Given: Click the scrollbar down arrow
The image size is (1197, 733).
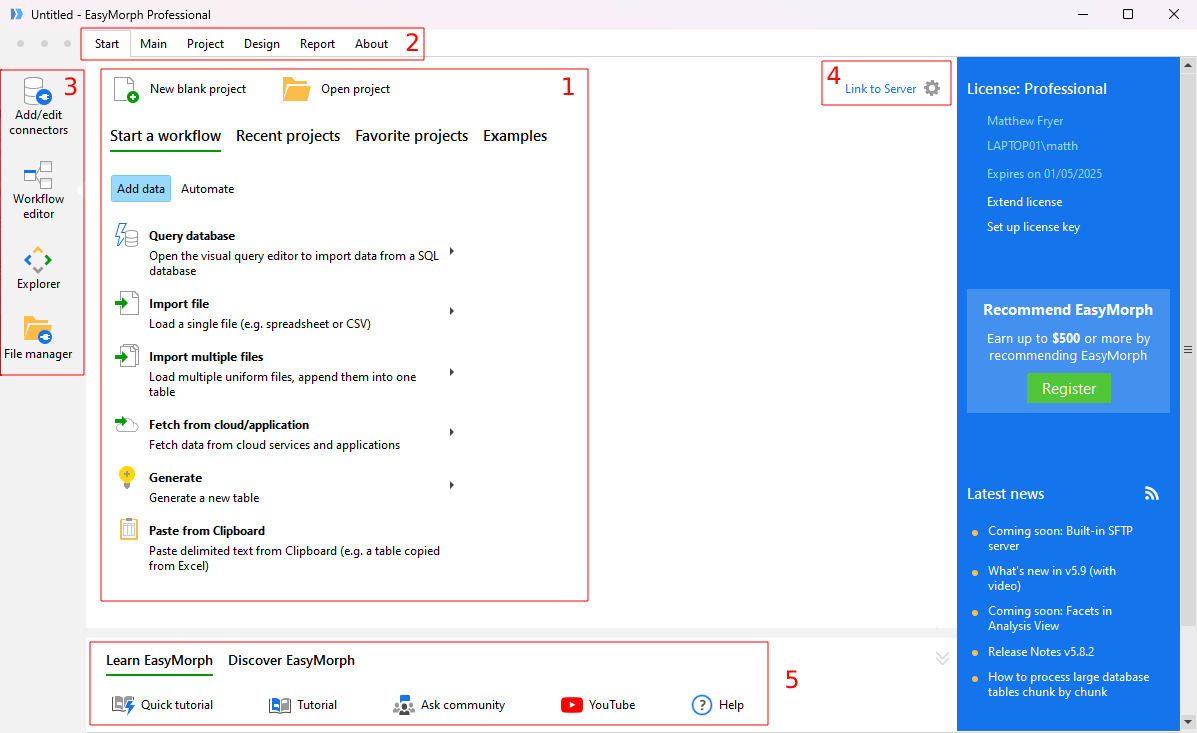Looking at the screenshot, I should [x=1188, y=722].
